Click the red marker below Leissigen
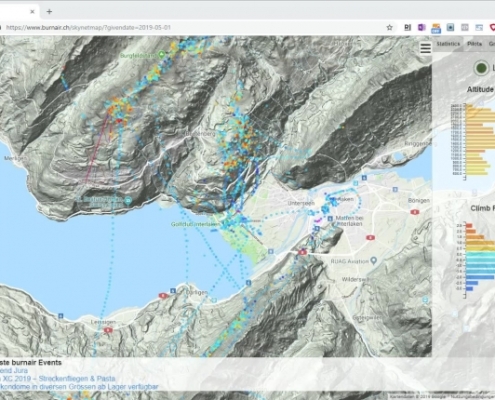Viewport: 495px width, 400px height. pos(108,330)
